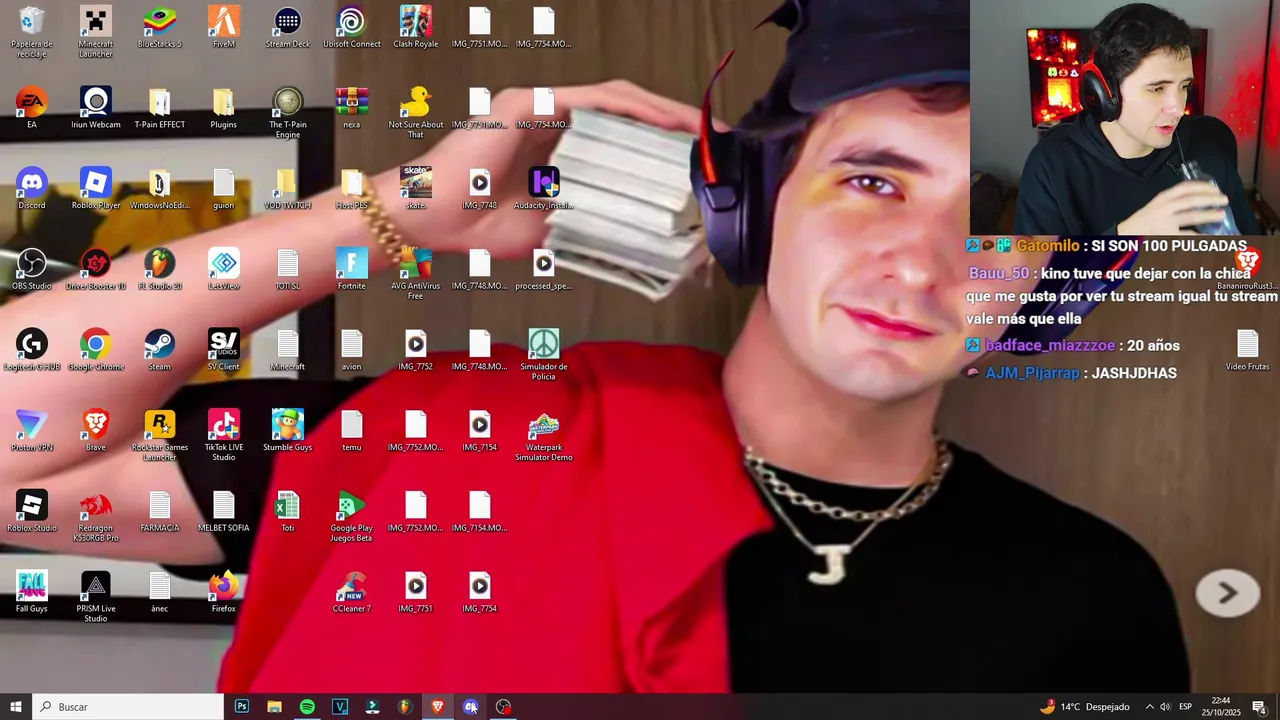Select the FARMACIA document
Image resolution: width=1280 pixels, height=720 pixels.
[160, 512]
